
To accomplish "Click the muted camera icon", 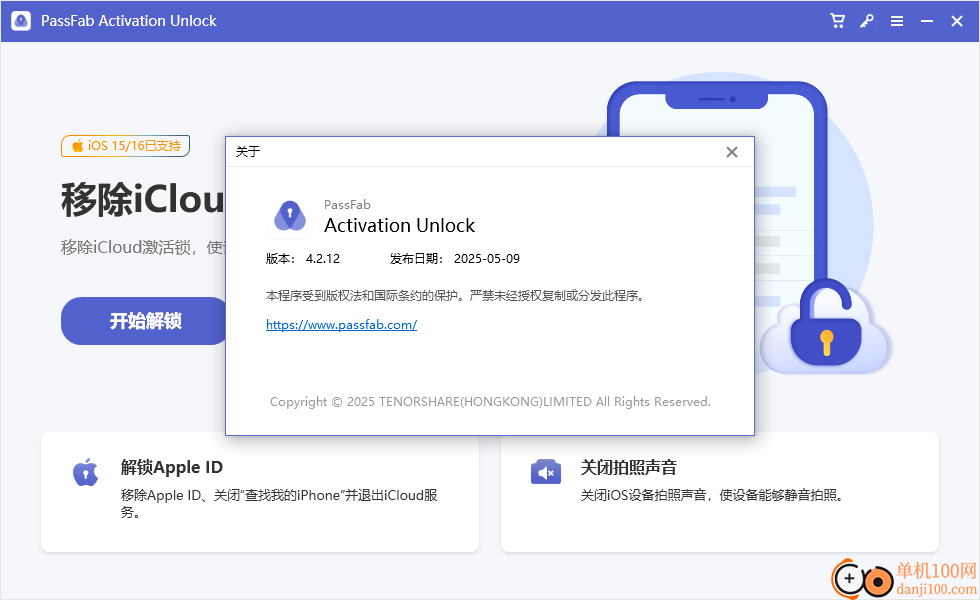I will click(546, 472).
